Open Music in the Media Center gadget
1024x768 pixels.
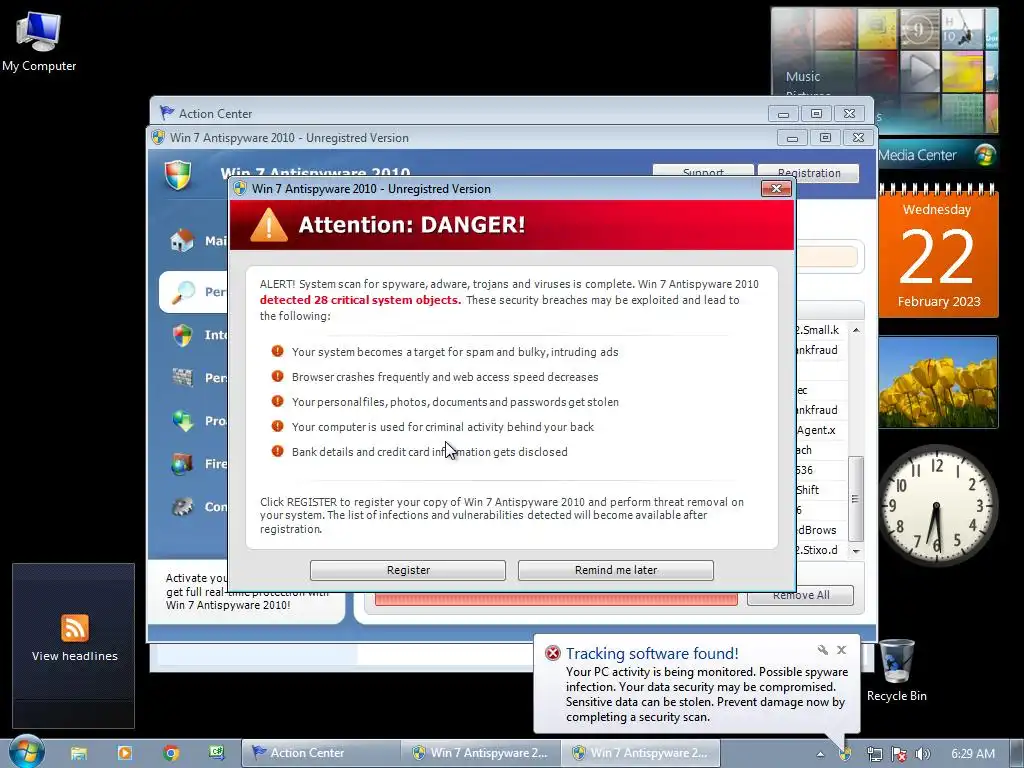pos(803,76)
